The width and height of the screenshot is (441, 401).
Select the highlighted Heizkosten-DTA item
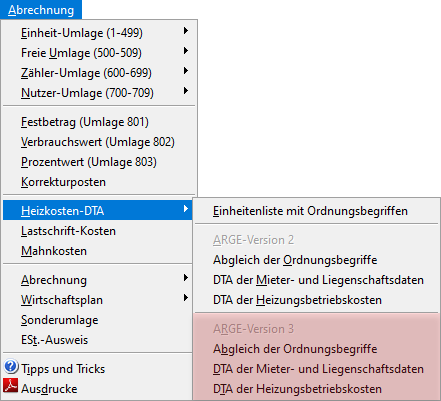[x=98, y=210]
